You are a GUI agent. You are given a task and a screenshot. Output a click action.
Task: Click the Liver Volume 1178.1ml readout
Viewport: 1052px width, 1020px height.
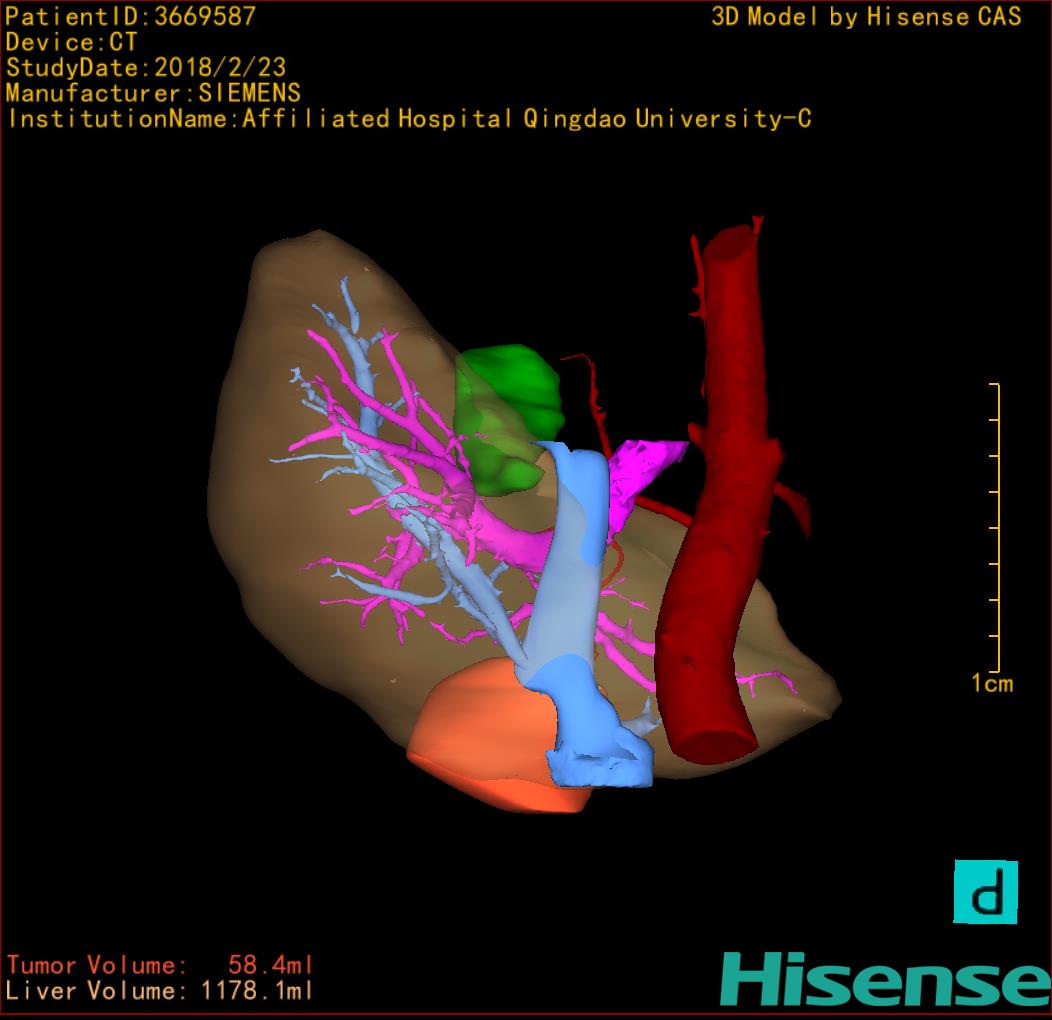160,991
